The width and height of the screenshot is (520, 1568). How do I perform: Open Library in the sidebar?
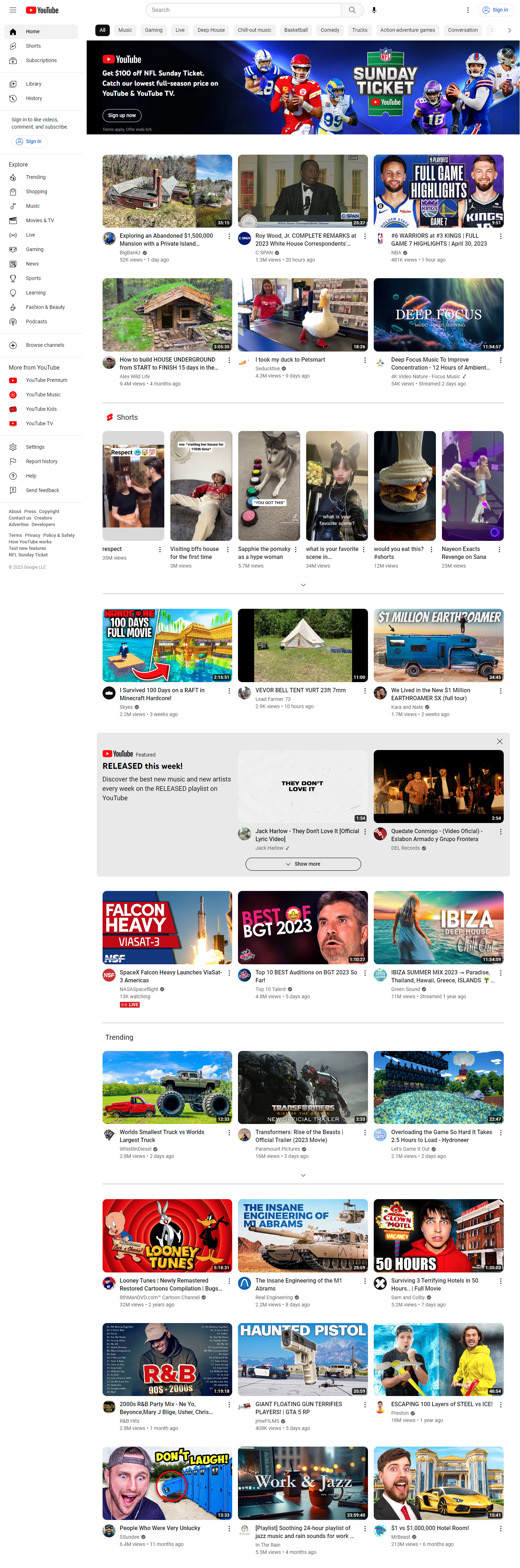pos(41,84)
